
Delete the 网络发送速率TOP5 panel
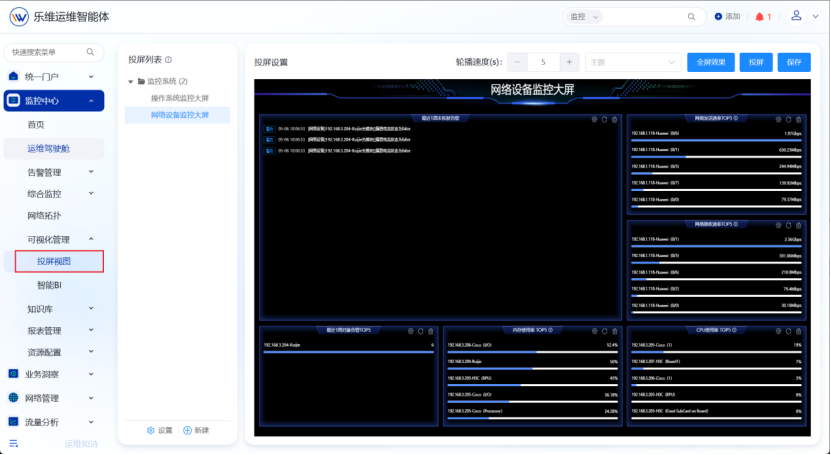799,120
